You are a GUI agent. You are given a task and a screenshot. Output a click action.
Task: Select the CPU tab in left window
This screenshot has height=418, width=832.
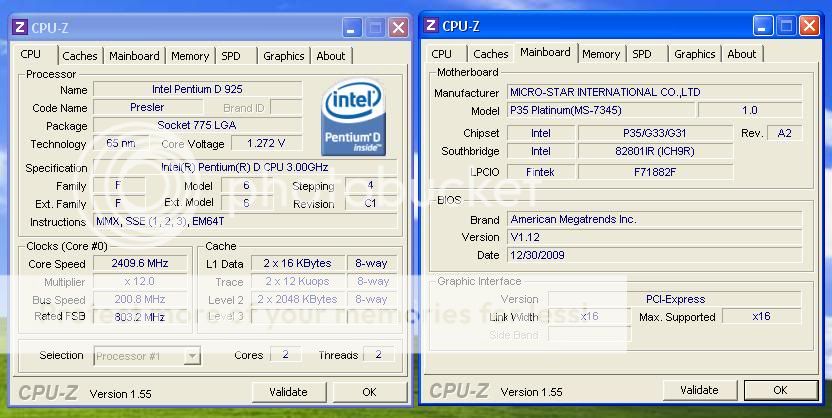click(30, 54)
